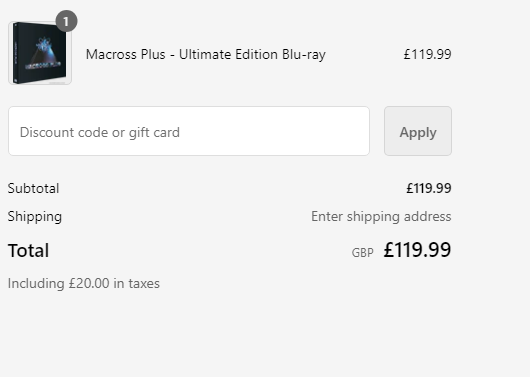
Task: Click the Total label
Action: point(28,251)
